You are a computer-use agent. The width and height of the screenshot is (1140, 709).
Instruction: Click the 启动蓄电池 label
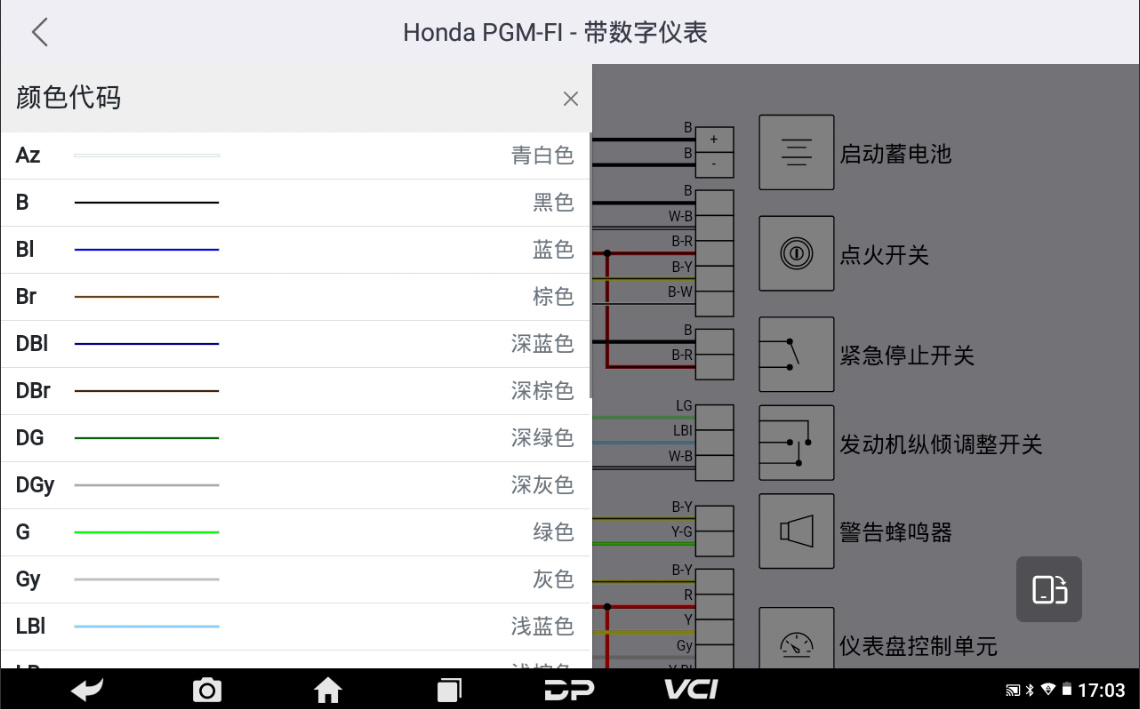tap(895, 153)
